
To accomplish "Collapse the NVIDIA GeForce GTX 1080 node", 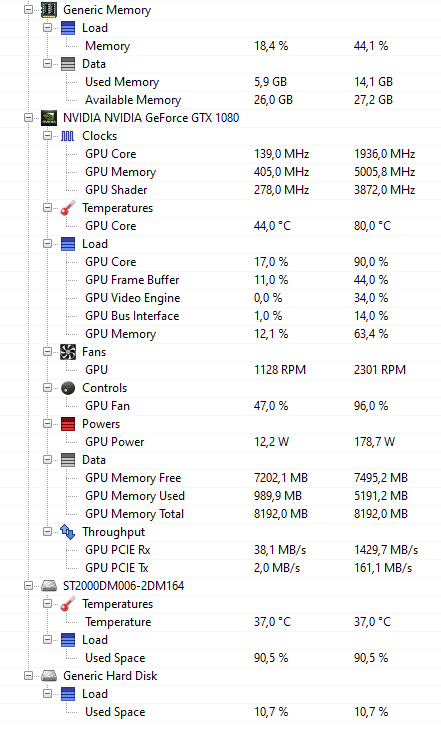I will coord(28,118).
